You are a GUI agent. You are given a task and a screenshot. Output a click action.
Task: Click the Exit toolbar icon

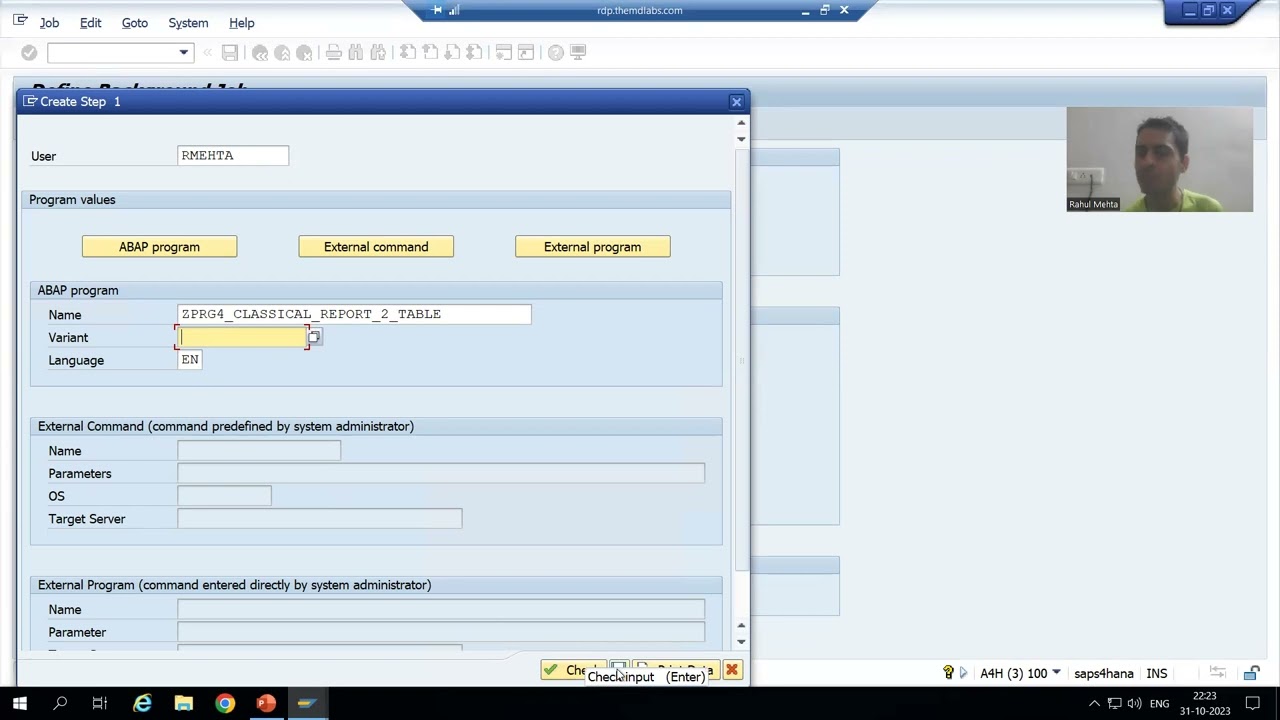pyautogui.click(x=282, y=52)
